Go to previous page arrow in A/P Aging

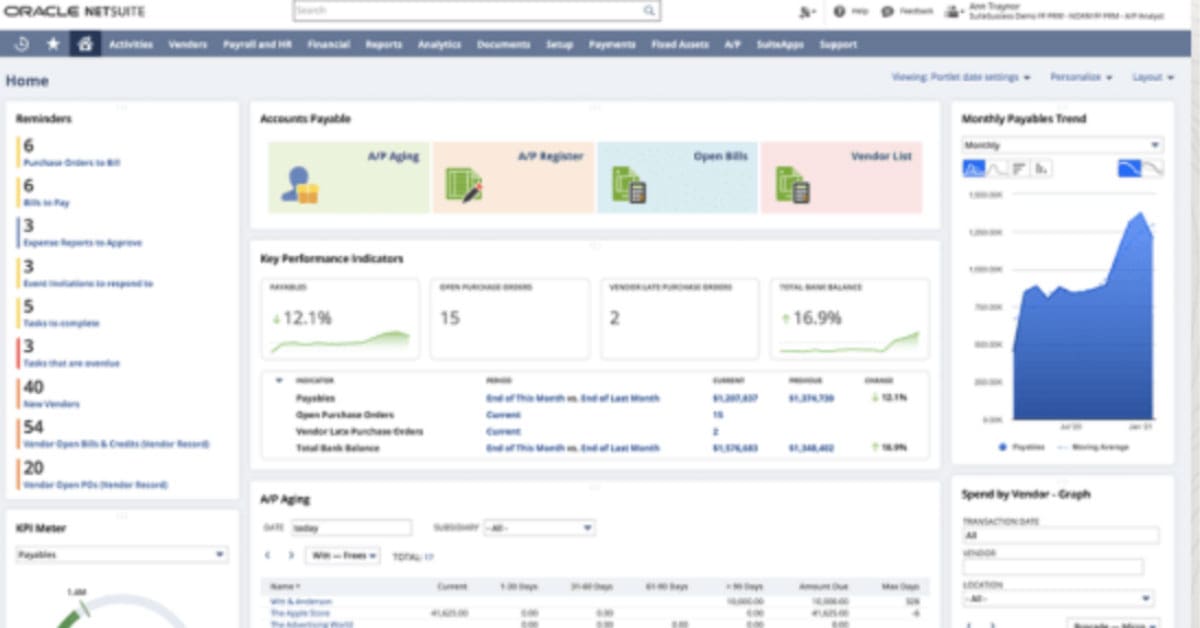[x=267, y=555]
